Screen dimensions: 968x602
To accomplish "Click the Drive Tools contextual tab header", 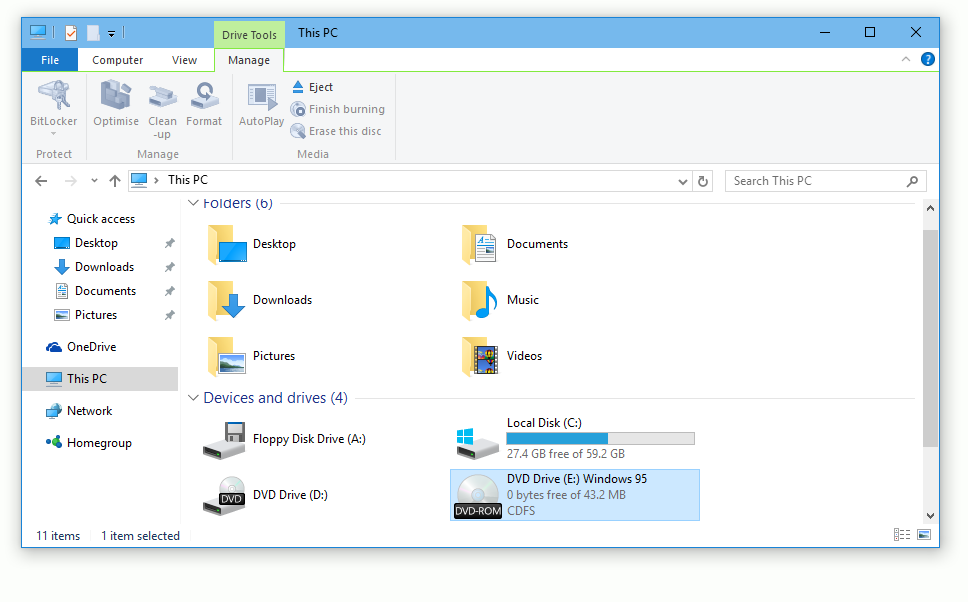I will (249, 35).
